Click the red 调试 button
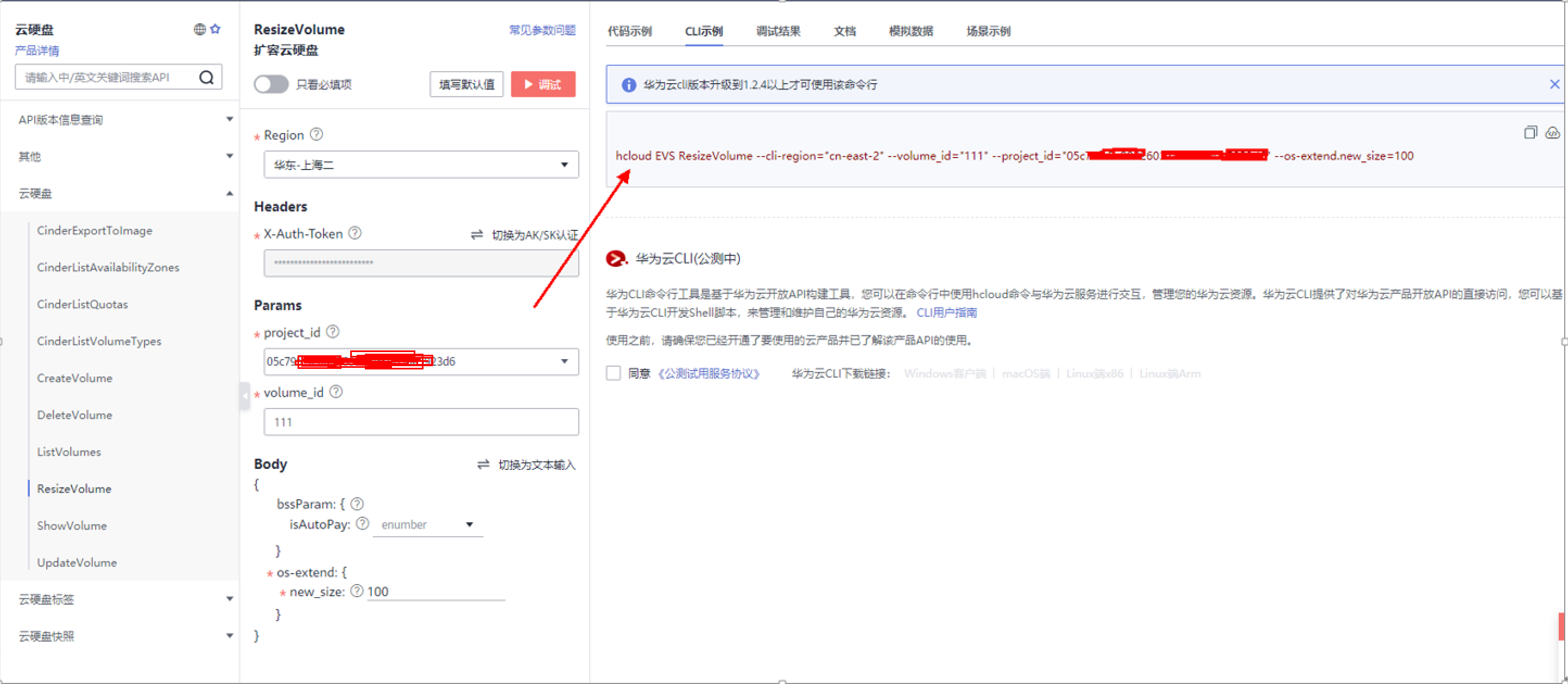This screenshot has width=1568, height=684. click(x=542, y=84)
